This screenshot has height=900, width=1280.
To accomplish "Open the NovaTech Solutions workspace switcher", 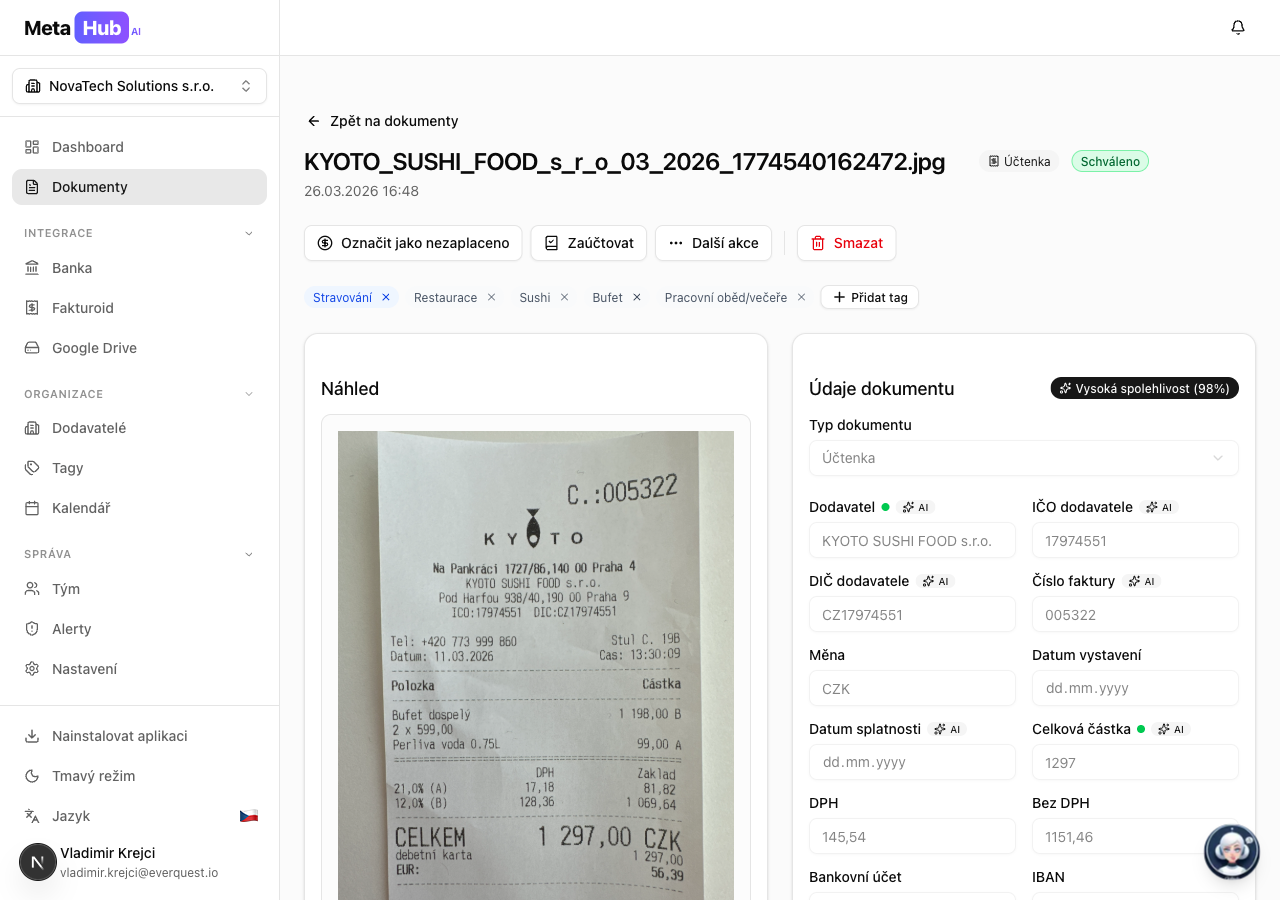I will 138,86.
